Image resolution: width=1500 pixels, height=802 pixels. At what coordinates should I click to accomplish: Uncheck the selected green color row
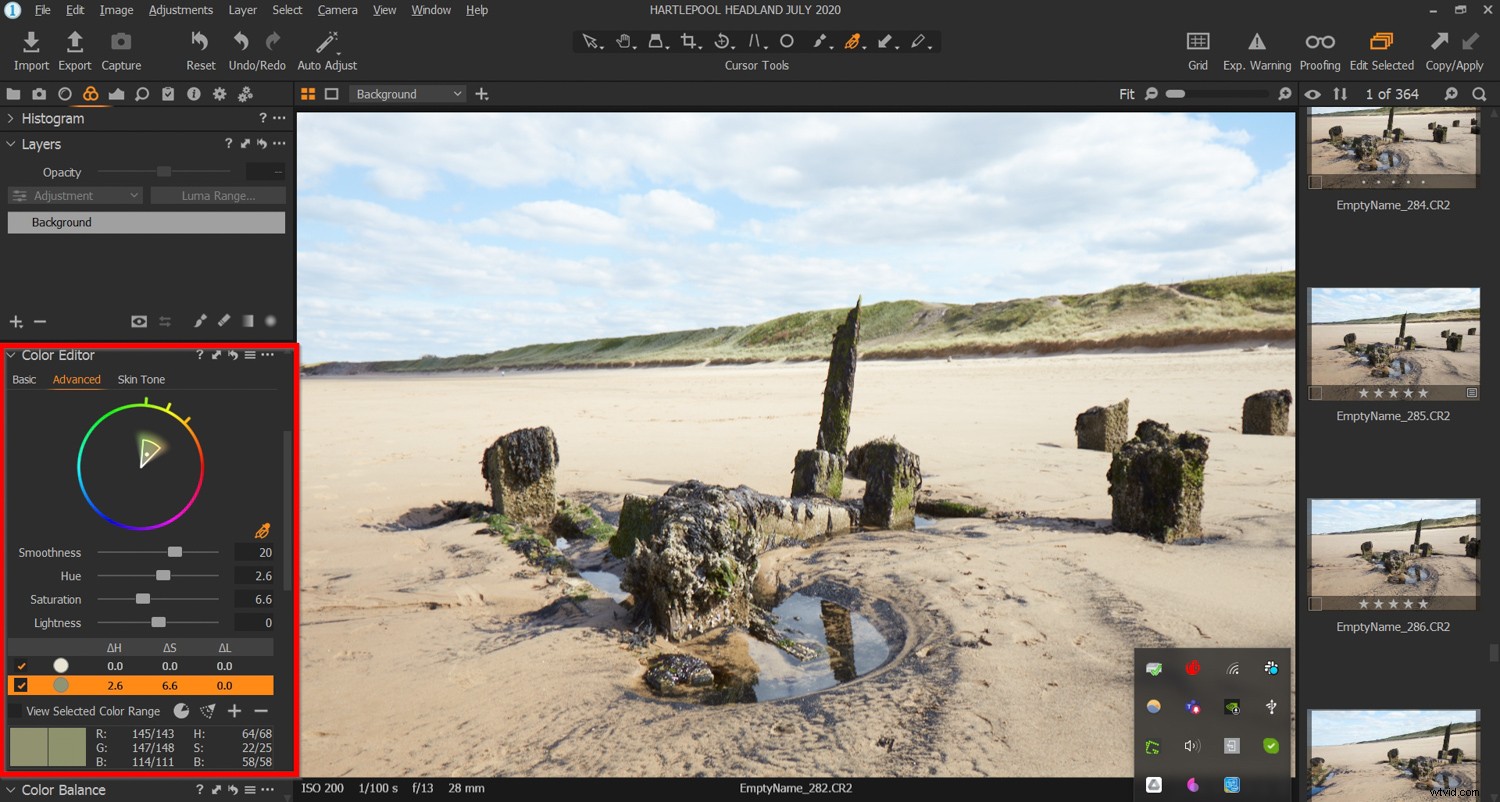22,685
